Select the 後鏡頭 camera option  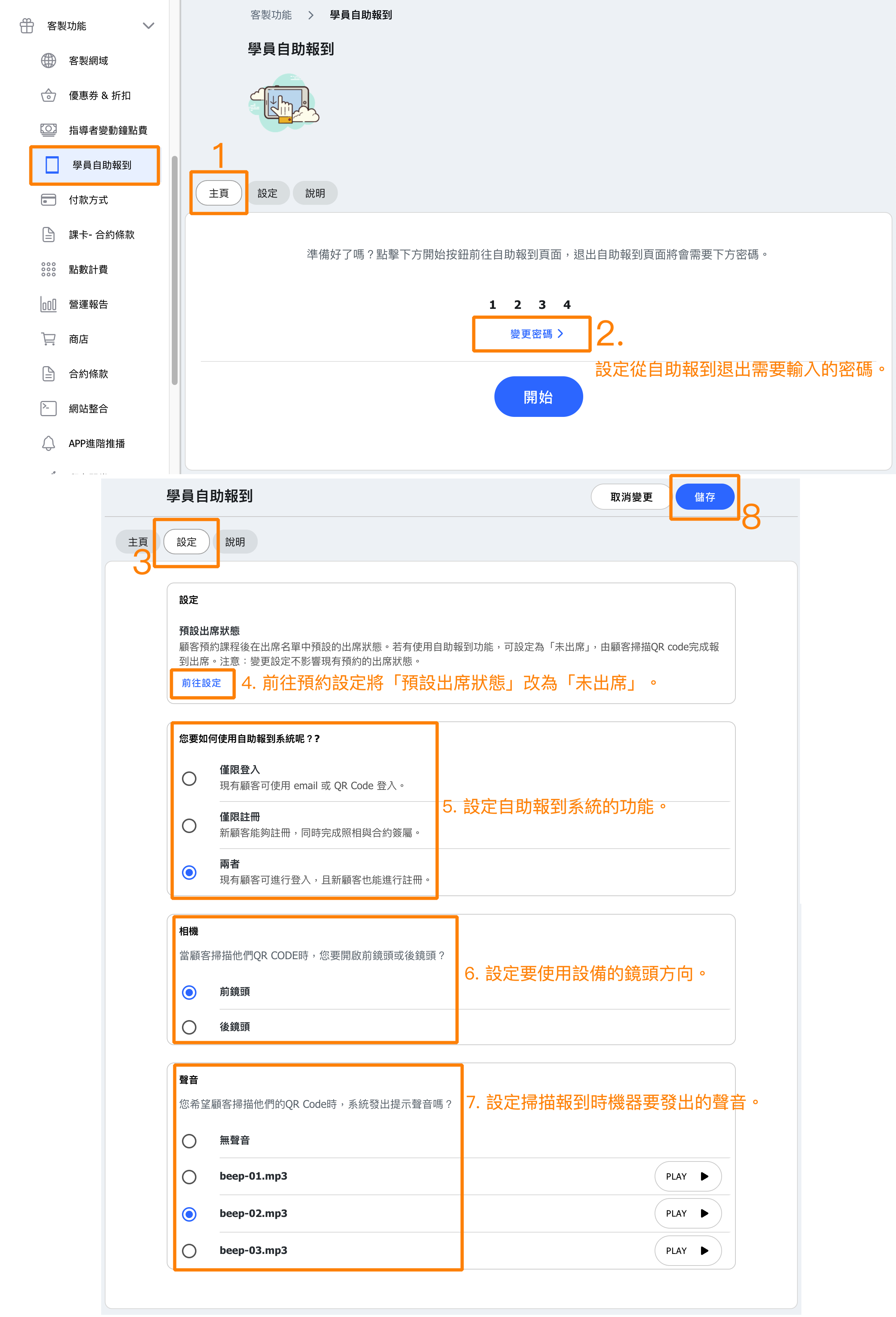189,1027
